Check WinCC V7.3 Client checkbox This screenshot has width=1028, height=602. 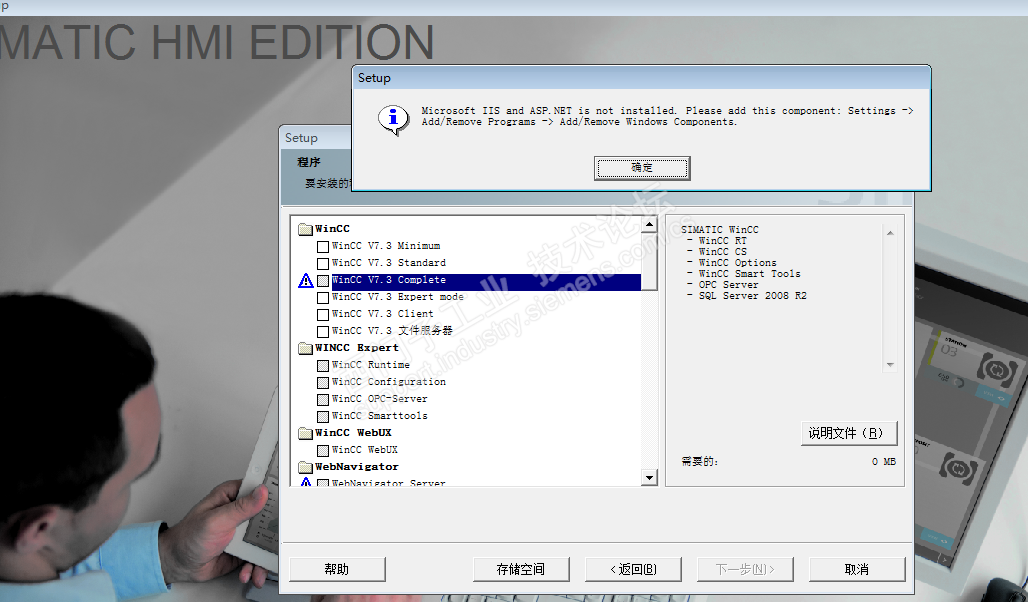323,315
